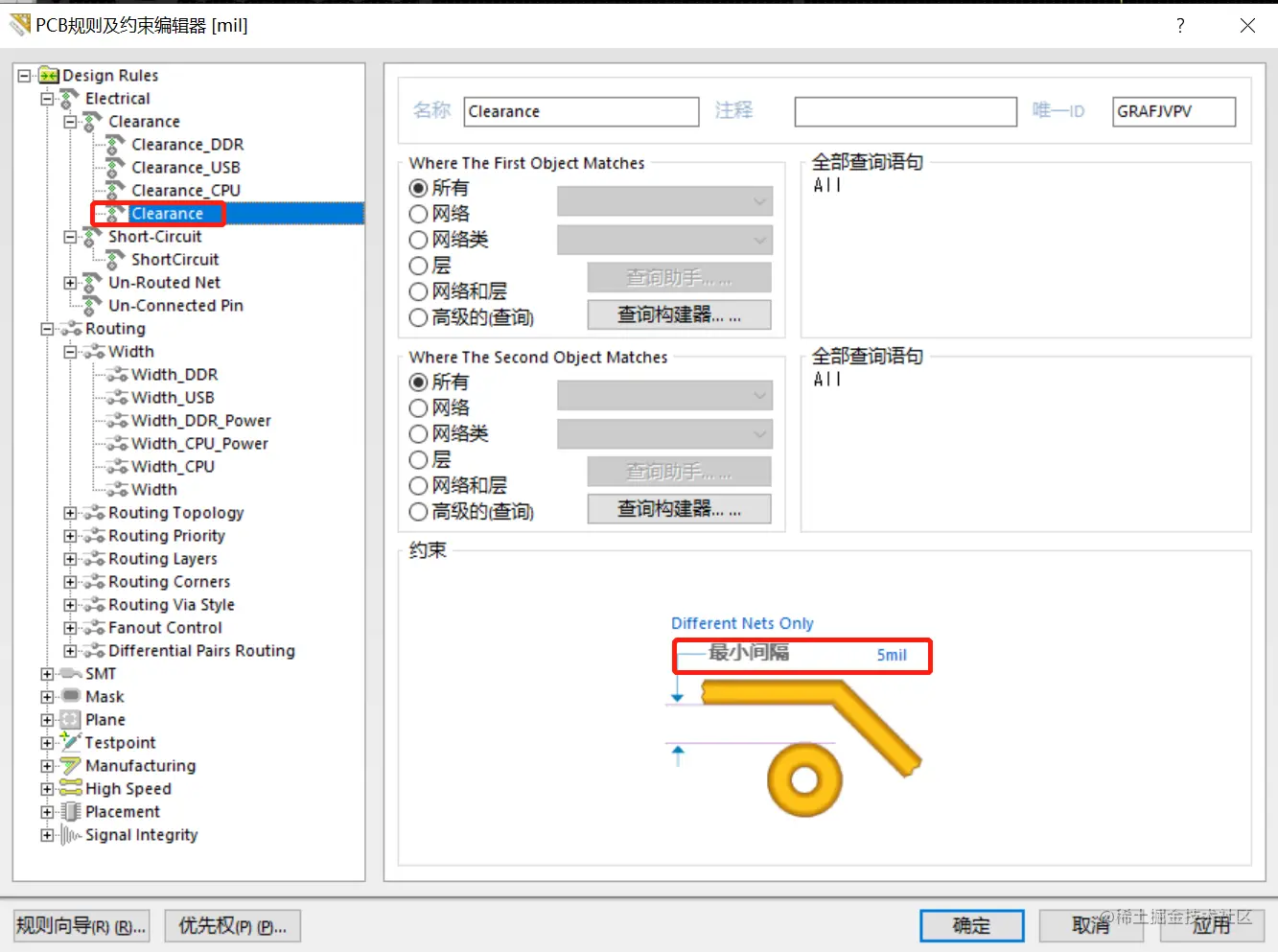Click the Clearance_CPU rule icon

click(x=116, y=190)
